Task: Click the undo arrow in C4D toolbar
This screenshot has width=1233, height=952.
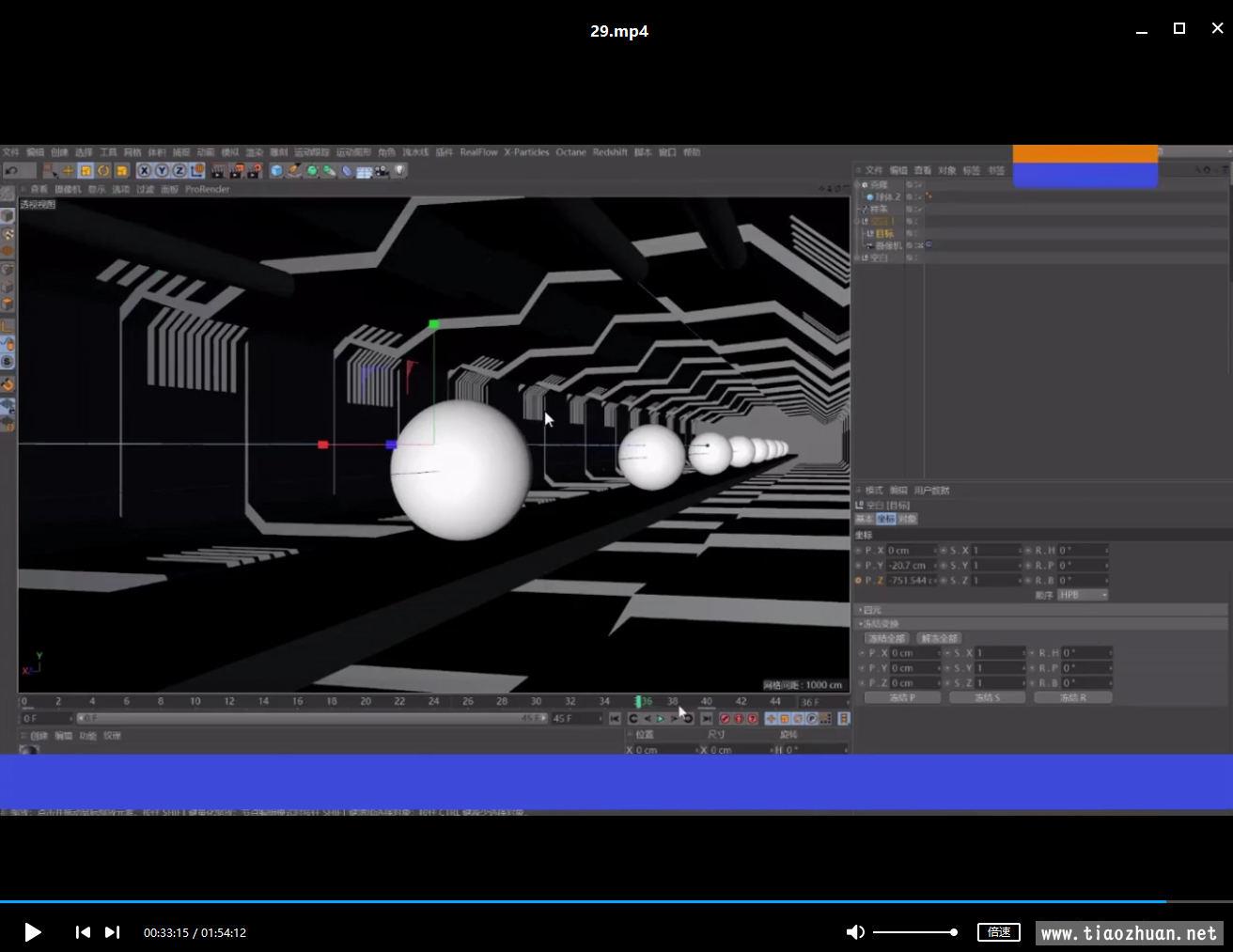Action: (x=11, y=171)
